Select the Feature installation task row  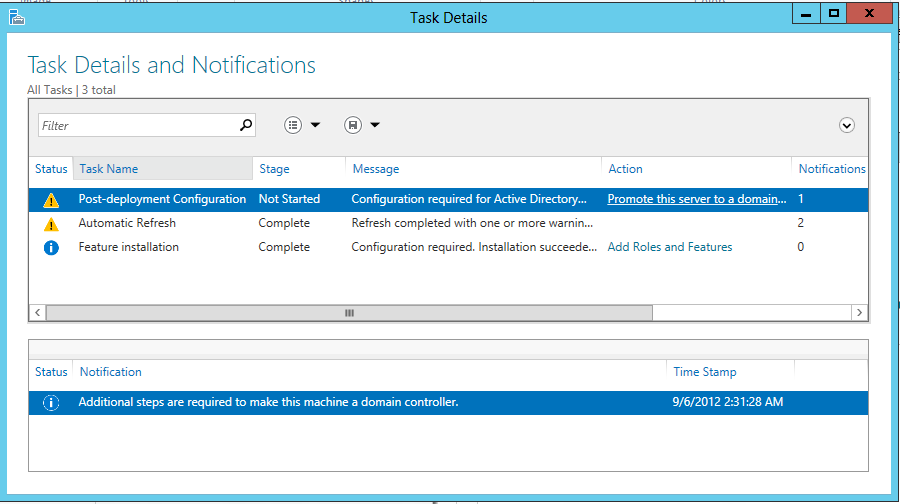point(448,247)
